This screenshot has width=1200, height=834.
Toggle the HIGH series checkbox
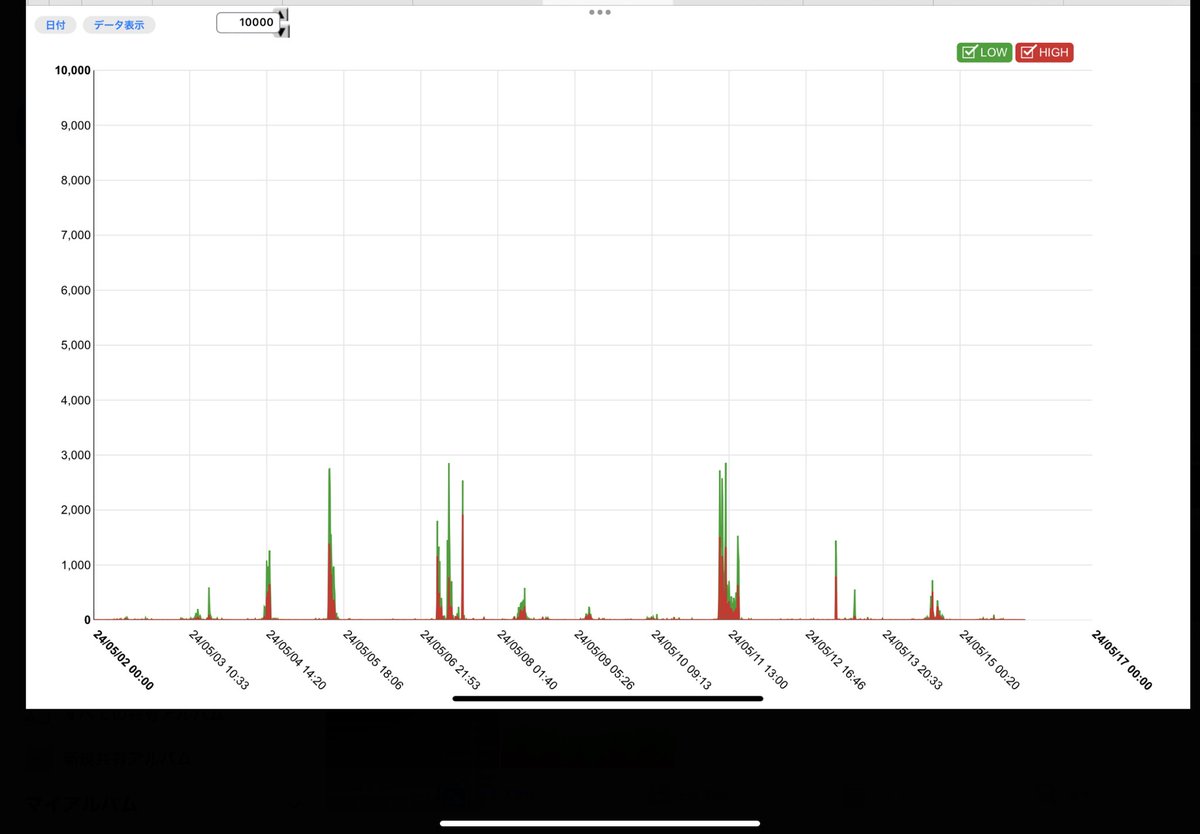(1044, 53)
